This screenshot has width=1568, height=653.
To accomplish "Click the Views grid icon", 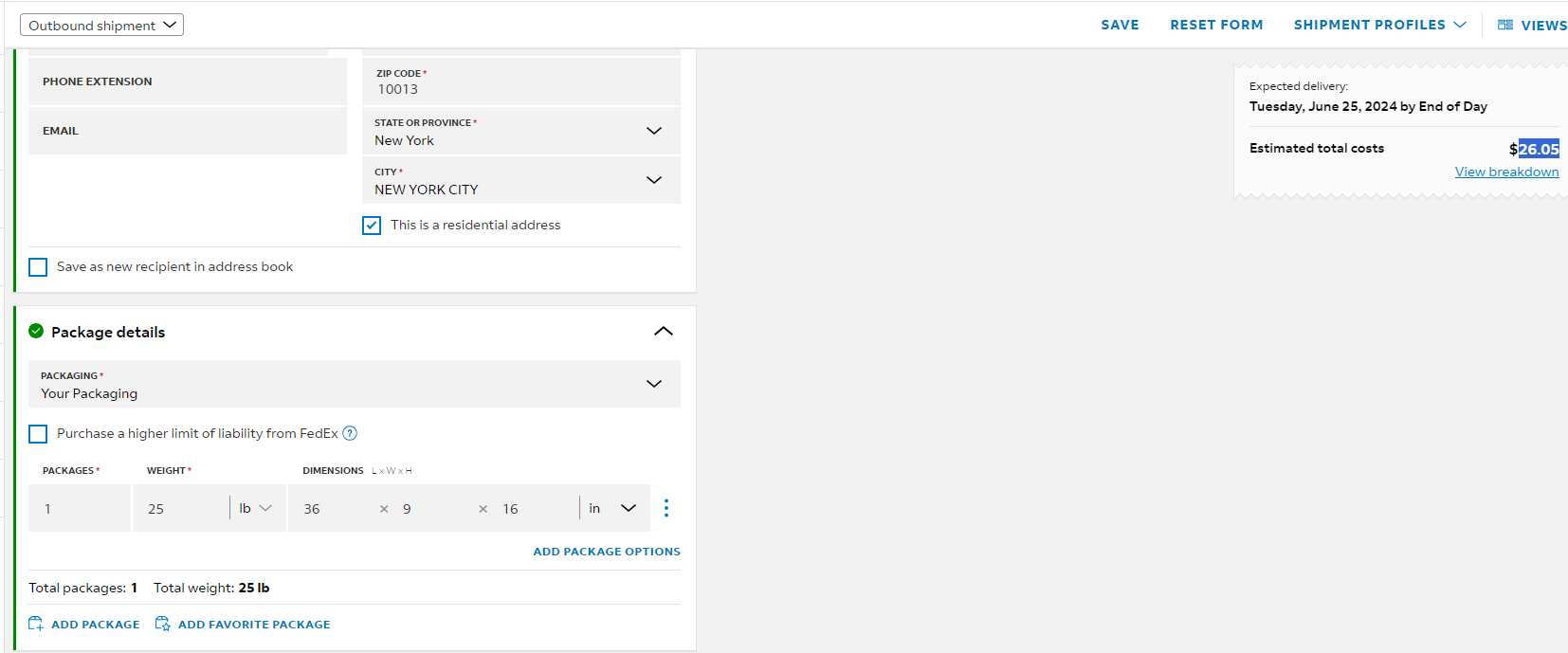I will coord(1505,25).
